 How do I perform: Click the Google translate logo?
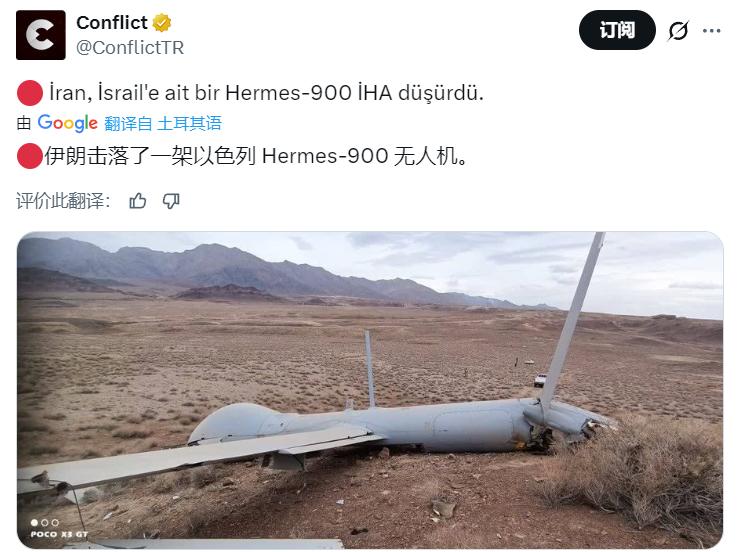pos(67,123)
